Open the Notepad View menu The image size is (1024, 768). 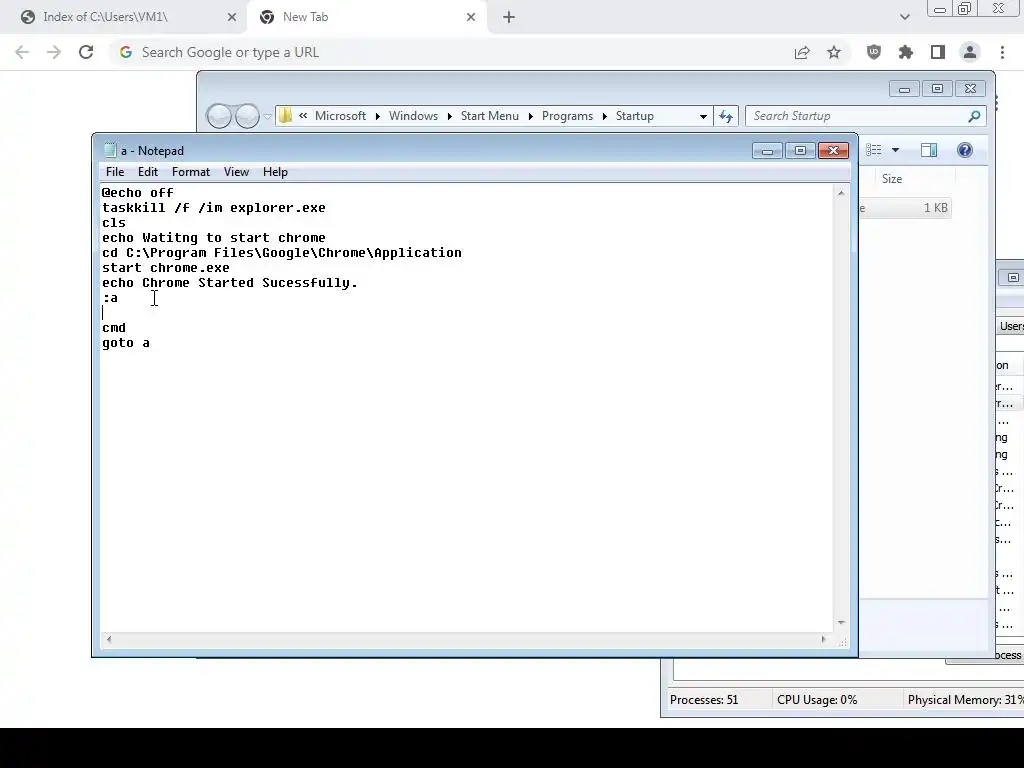[x=236, y=172]
